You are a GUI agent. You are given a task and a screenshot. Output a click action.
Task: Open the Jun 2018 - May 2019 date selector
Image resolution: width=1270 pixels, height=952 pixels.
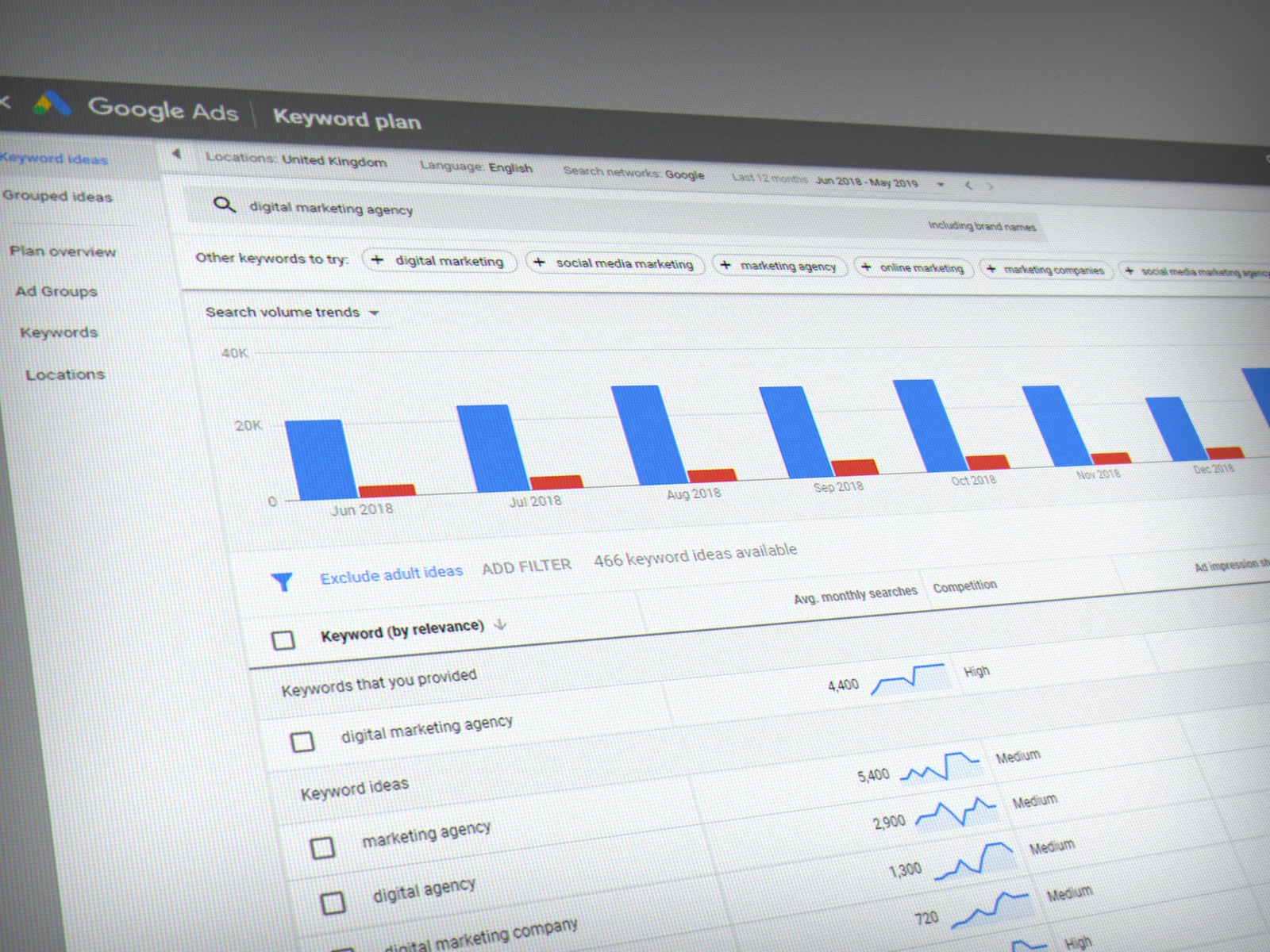pos(867,182)
